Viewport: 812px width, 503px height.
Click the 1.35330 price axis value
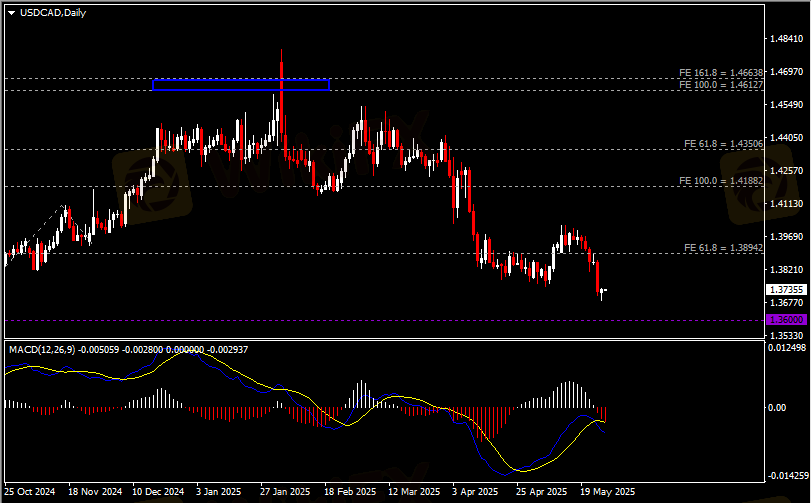tap(787, 336)
